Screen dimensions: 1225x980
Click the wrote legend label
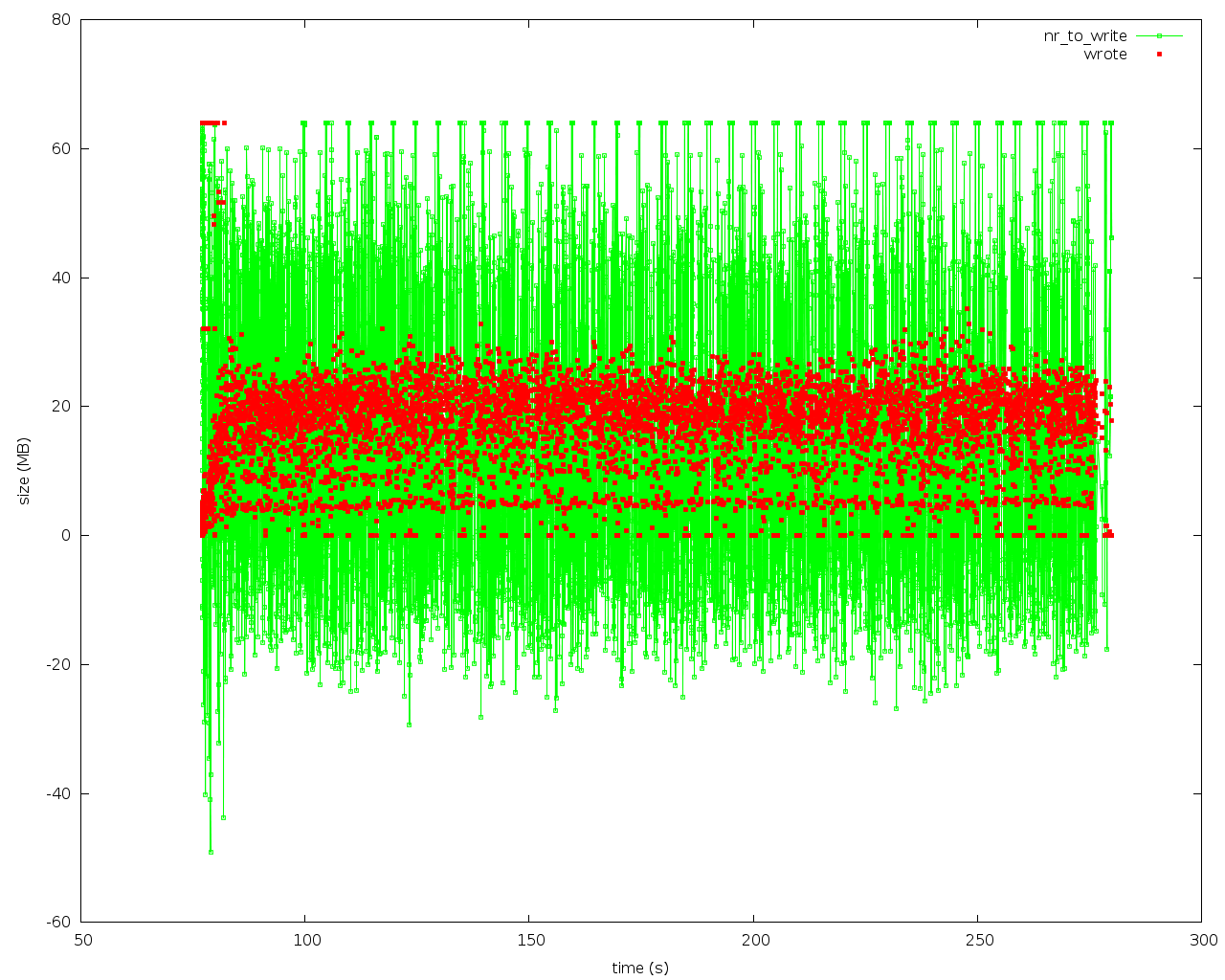1105,55
